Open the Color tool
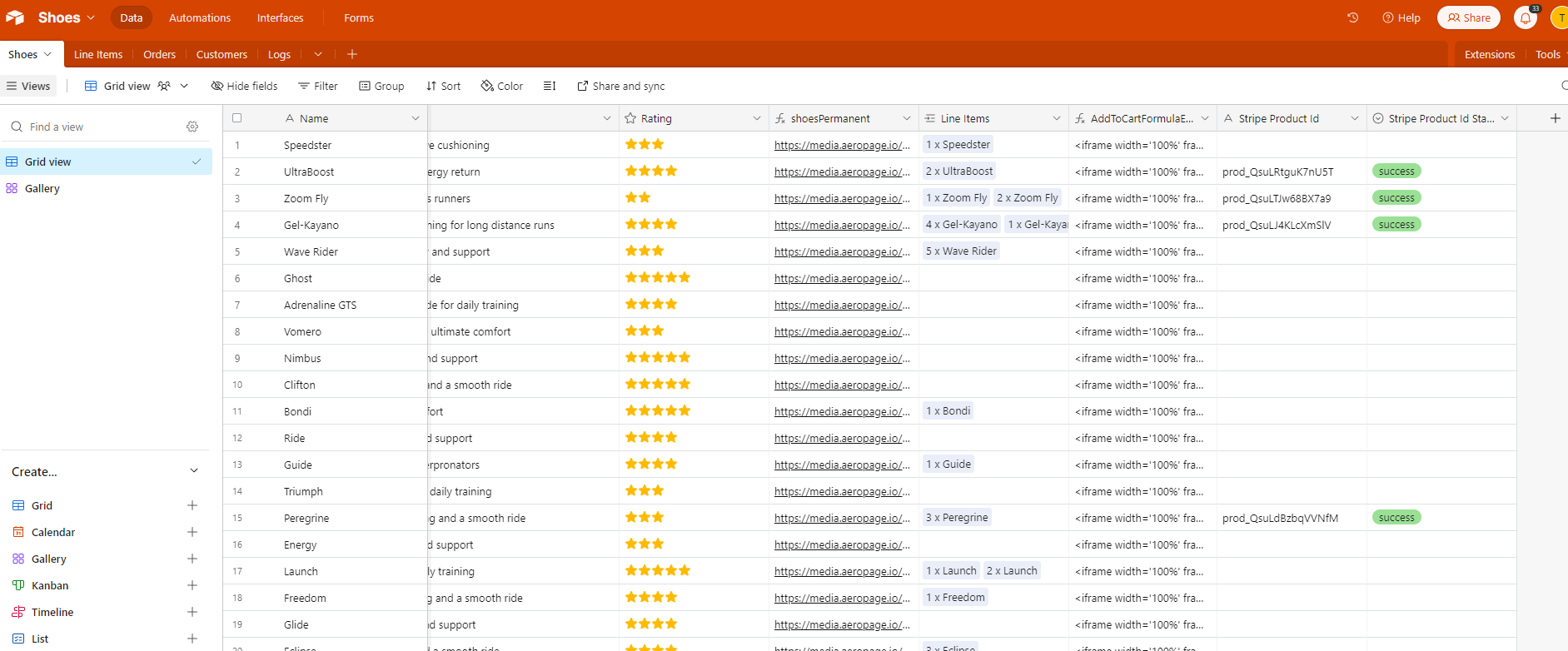1568x651 pixels. tap(502, 86)
